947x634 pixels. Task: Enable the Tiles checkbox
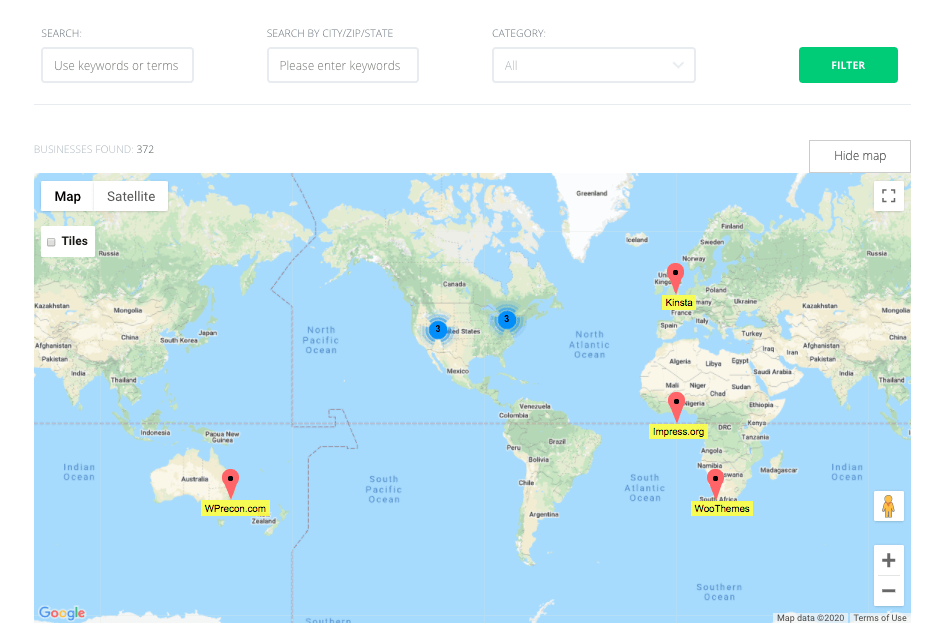pos(51,242)
